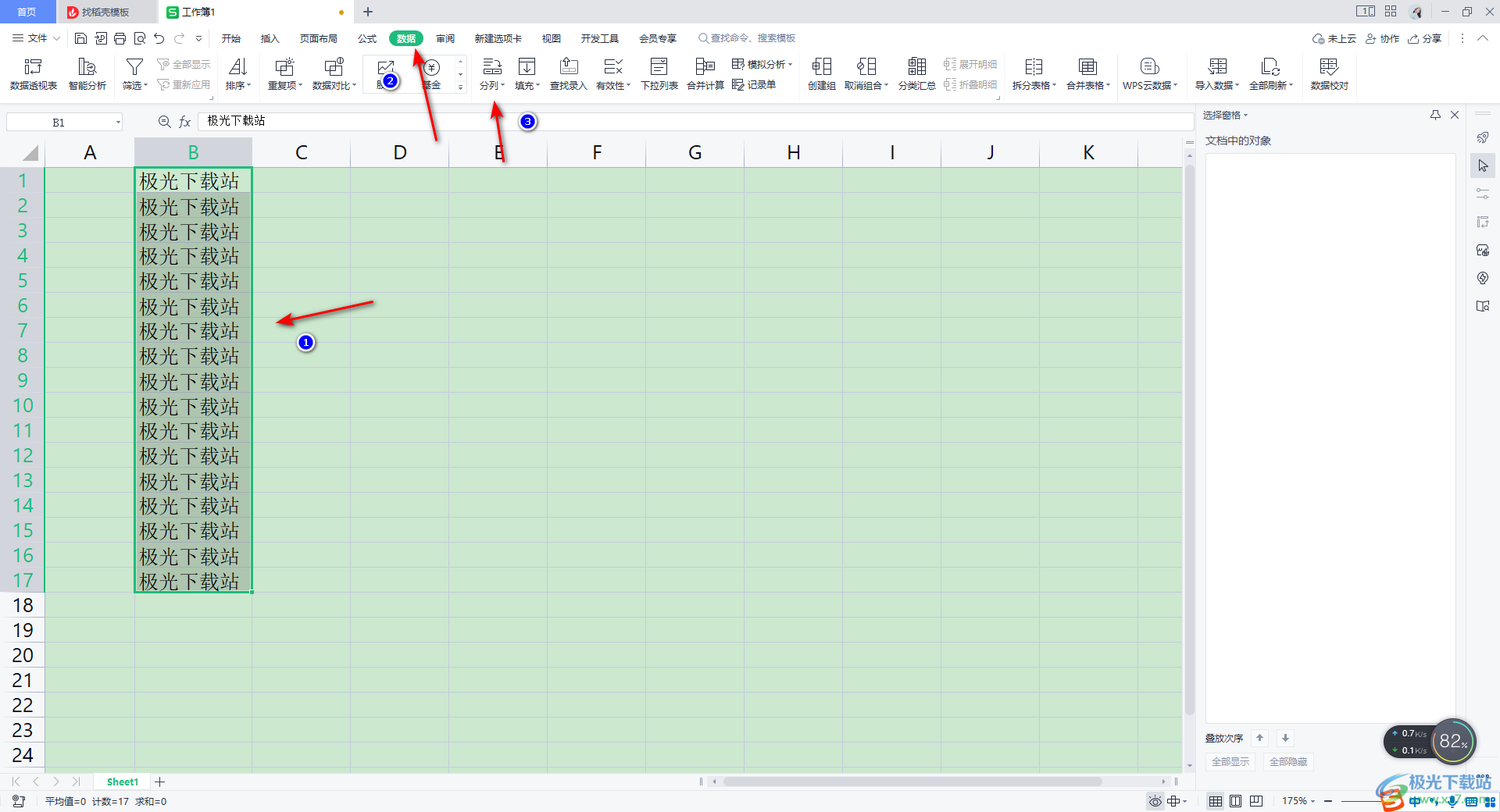The image size is (1500, 812).
Task: Open the 审阅 review tab
Action: click(445, 38)
